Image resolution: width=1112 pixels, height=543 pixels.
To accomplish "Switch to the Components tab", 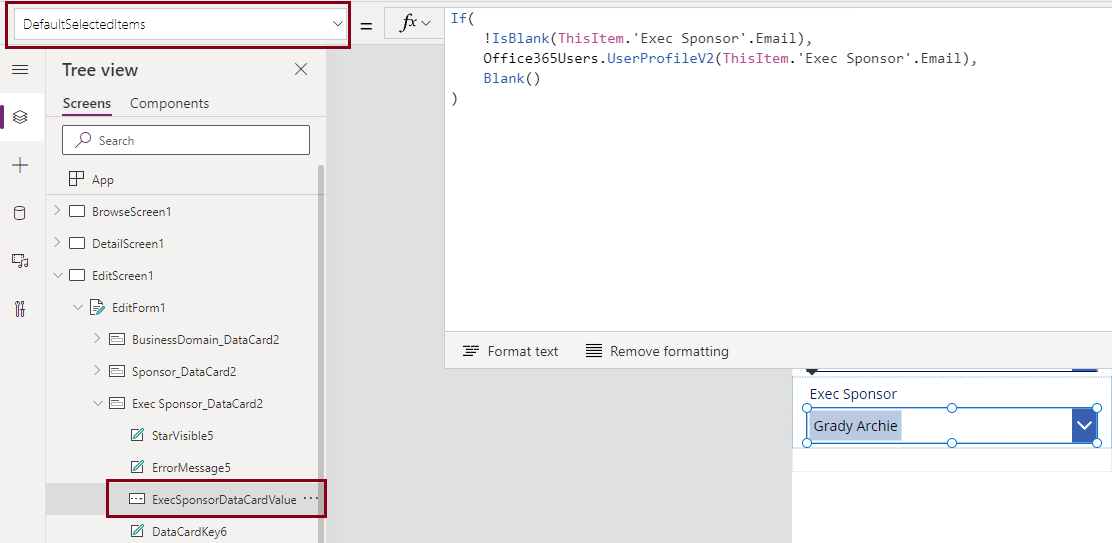I will coord(169,103).
